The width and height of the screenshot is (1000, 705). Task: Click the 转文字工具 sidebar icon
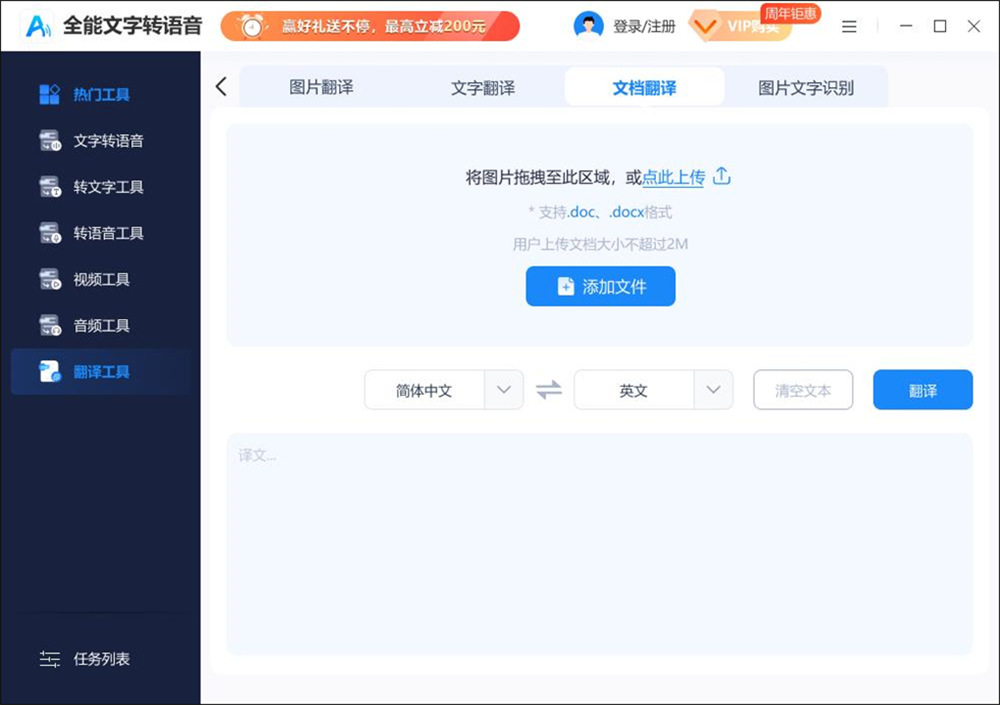click(50, 187)
